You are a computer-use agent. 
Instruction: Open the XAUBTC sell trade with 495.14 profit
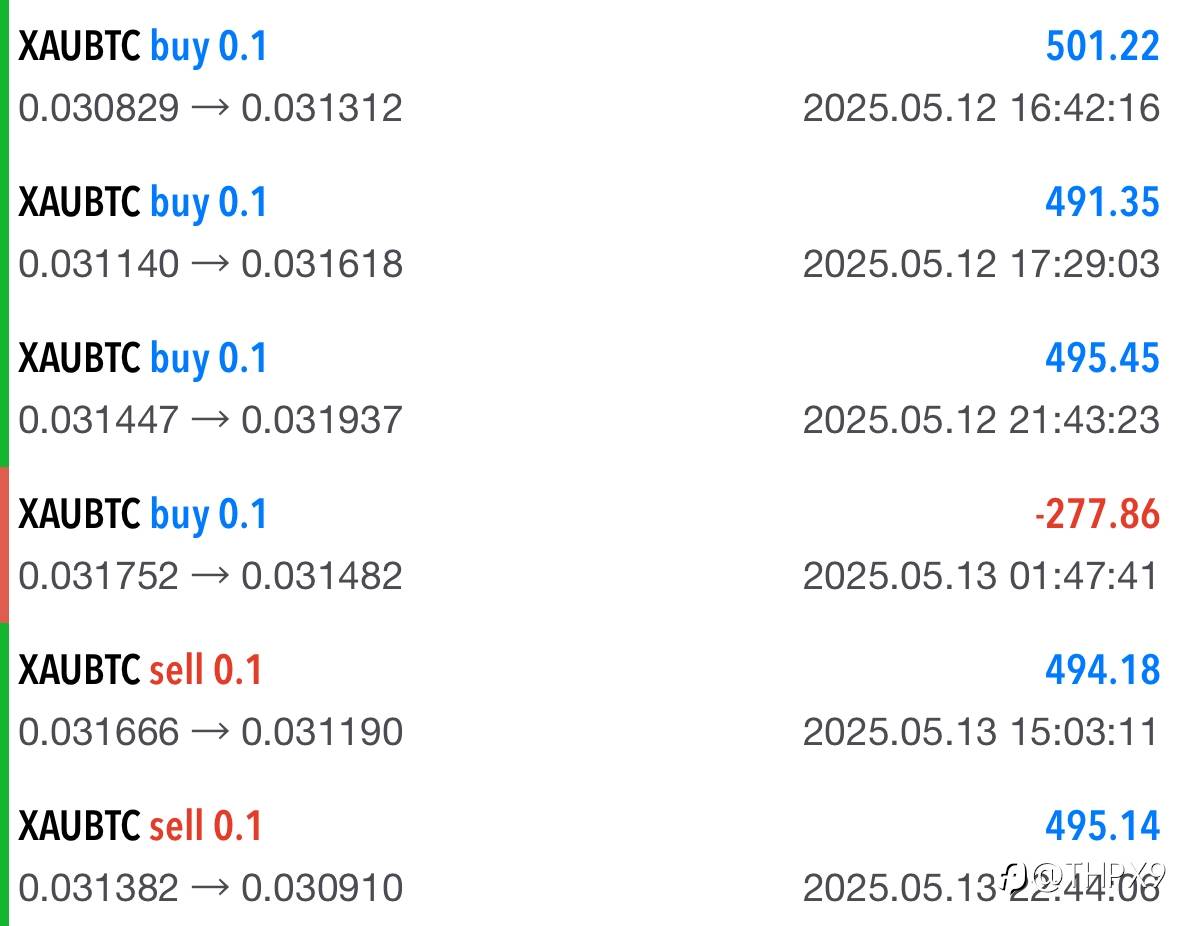pos(590,856)
